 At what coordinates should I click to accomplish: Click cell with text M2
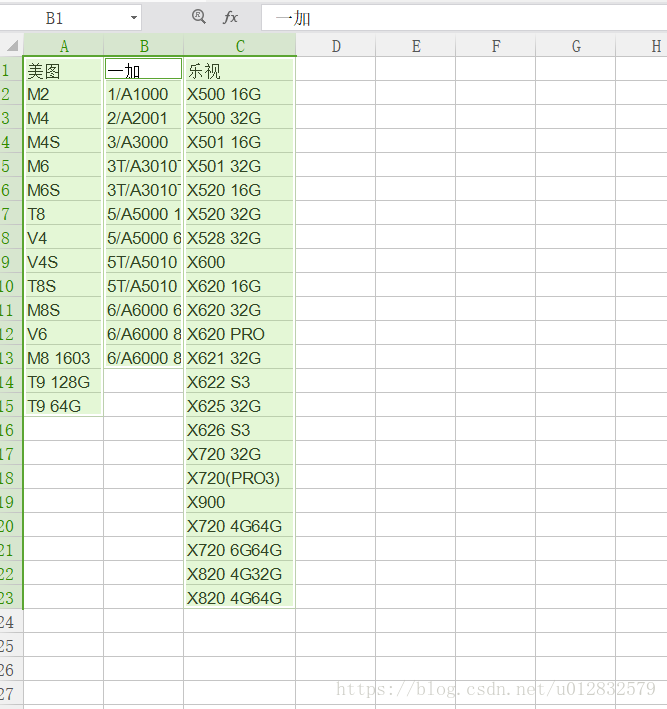coord(64,94)
